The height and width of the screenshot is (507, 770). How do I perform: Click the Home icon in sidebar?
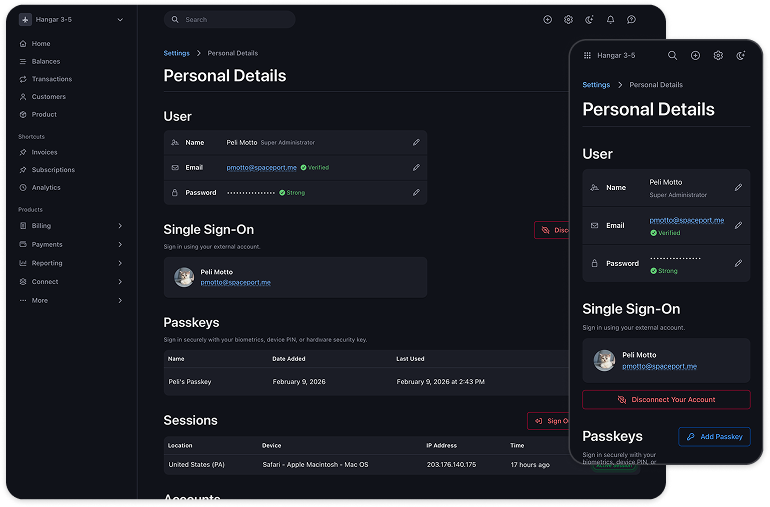point(23,44)
